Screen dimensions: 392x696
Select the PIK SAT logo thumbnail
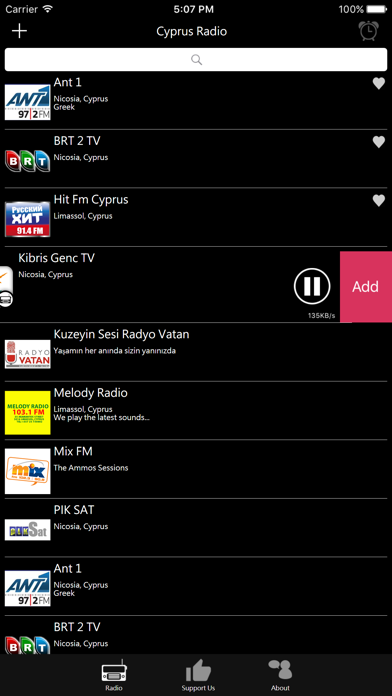pyautogui.click(x=28, y=530)
